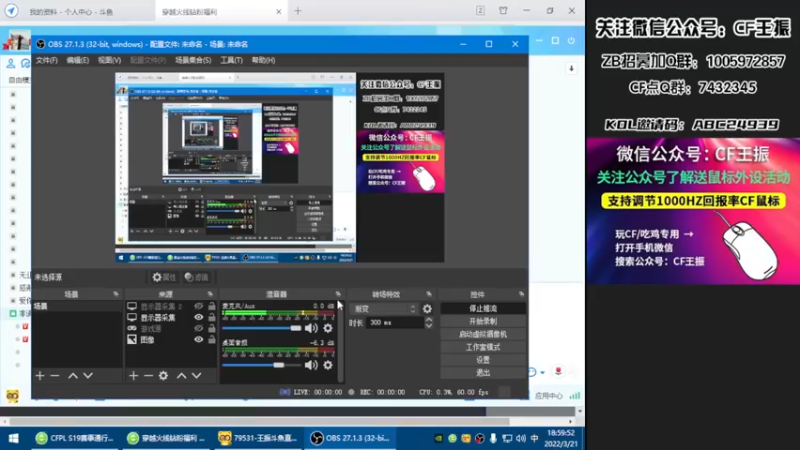Select the 图像 source row
Viewport: 800px width, 450px height.
[171, 340]
